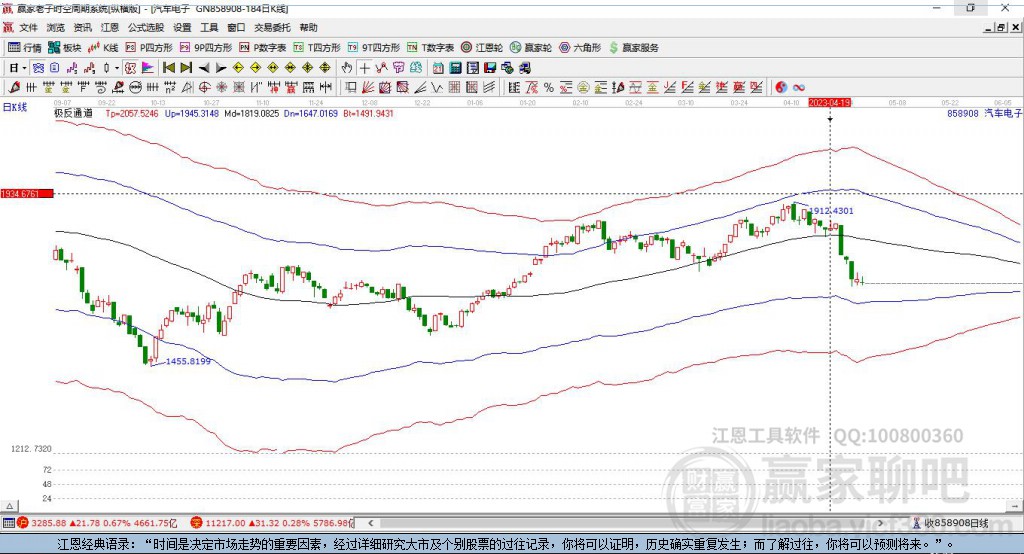Select the zigzag wave line tool
This screenshot has height=554, width=1024.
(x=436, y=88)
